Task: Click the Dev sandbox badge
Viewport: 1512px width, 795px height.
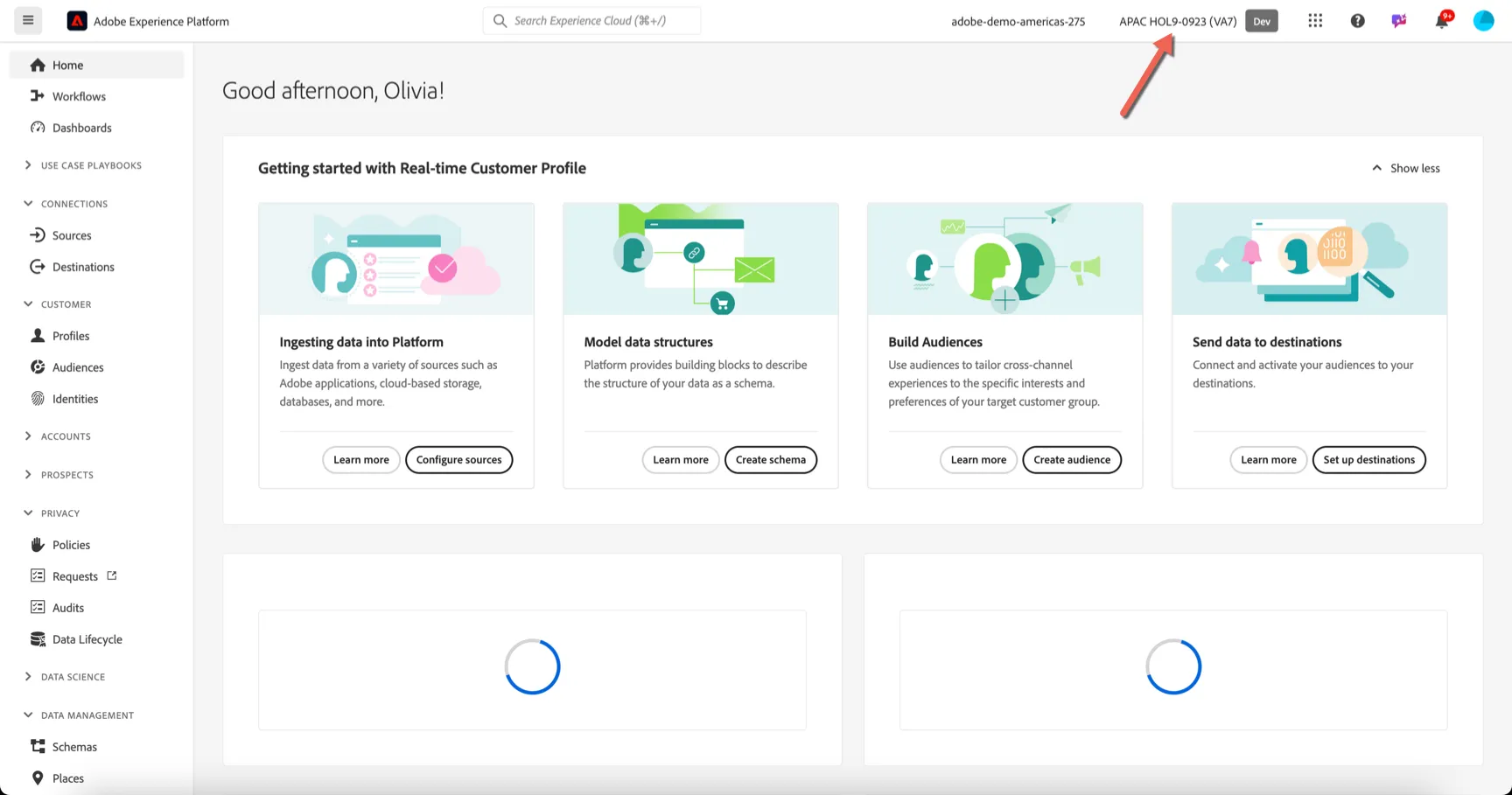Action: pyautogui.click(x=1262, y=21)
